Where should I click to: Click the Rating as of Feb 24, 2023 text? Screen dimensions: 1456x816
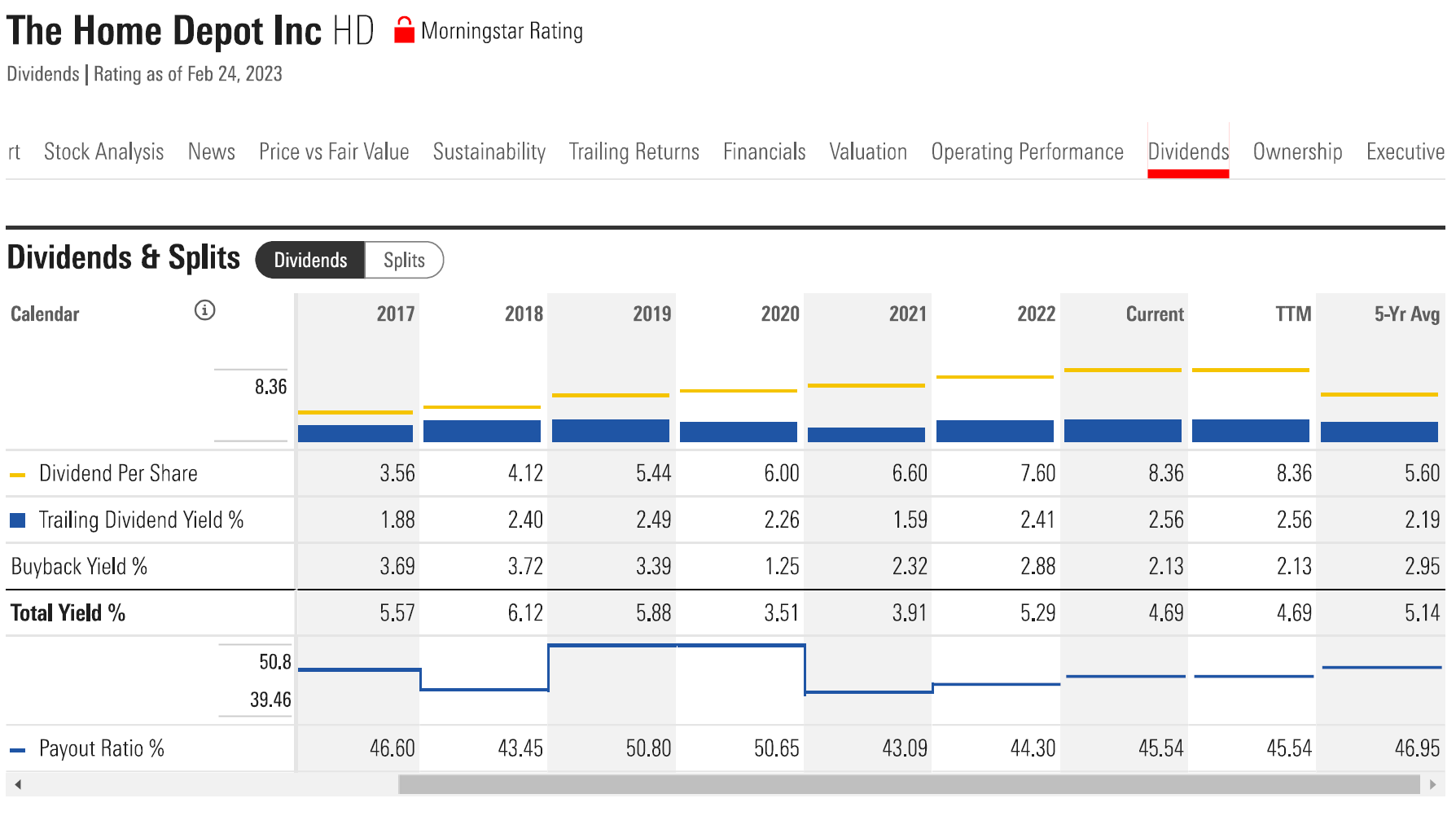188,74
